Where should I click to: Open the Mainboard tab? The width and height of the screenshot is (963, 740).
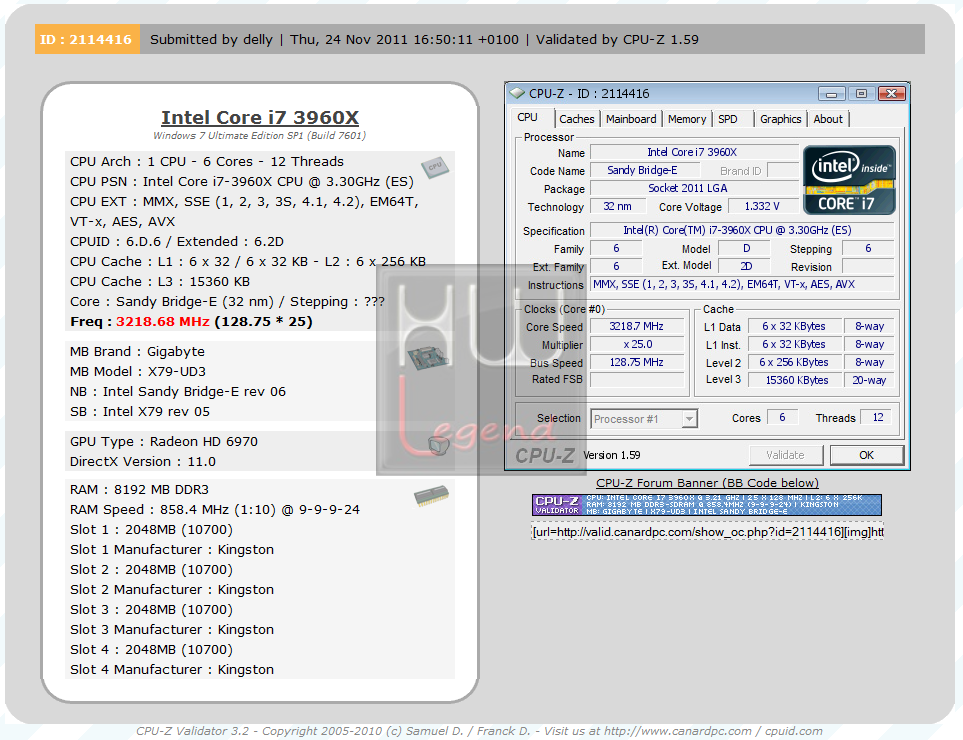pos(631,119)
